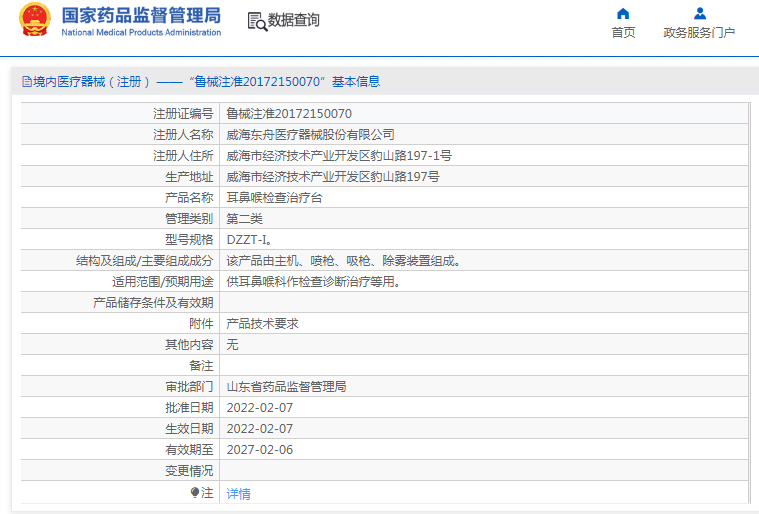Click the 管理类别 label
Screen dimensions: 759x514
[189, 219]
